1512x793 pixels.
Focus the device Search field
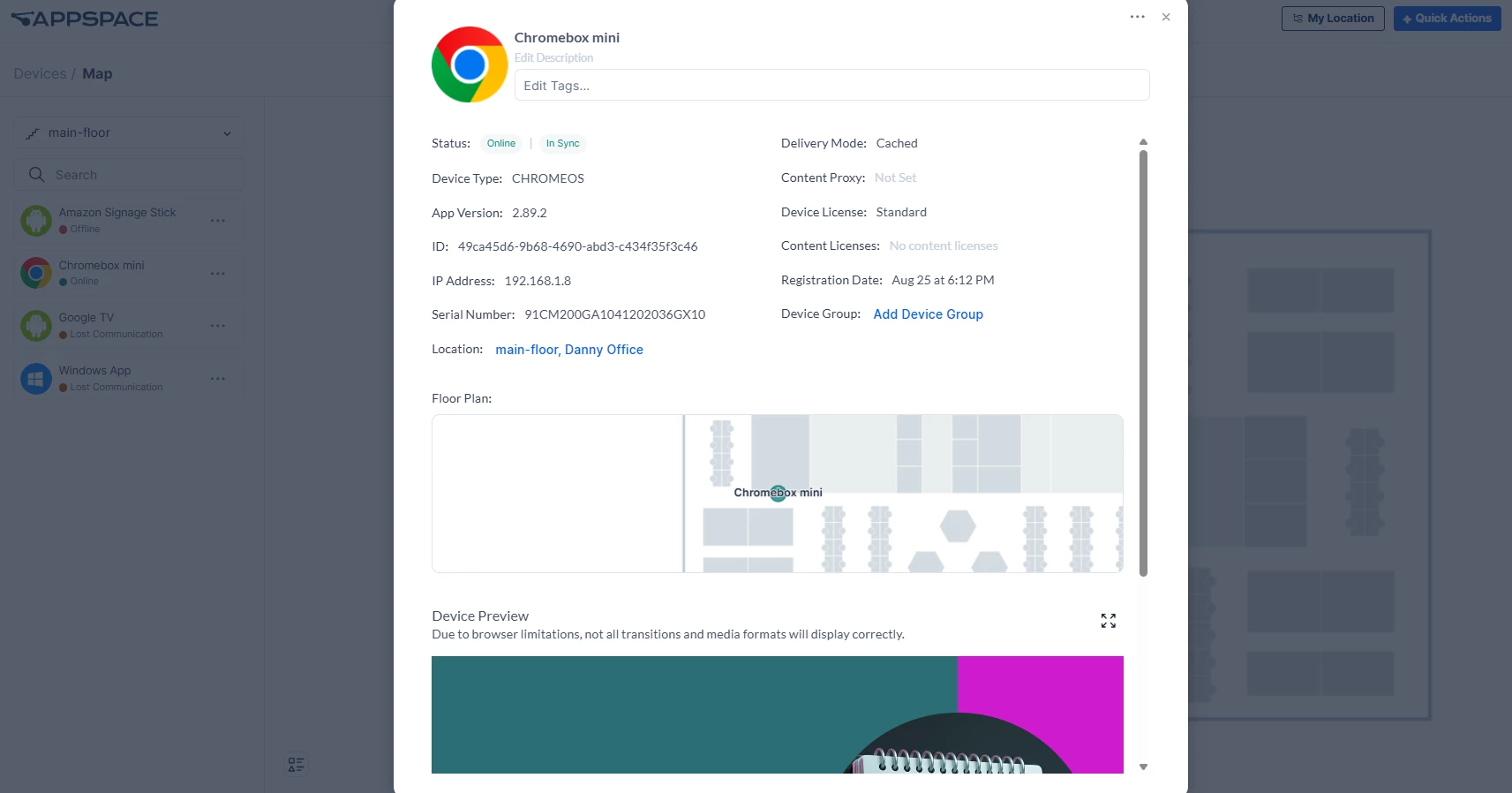pos(129,175)
